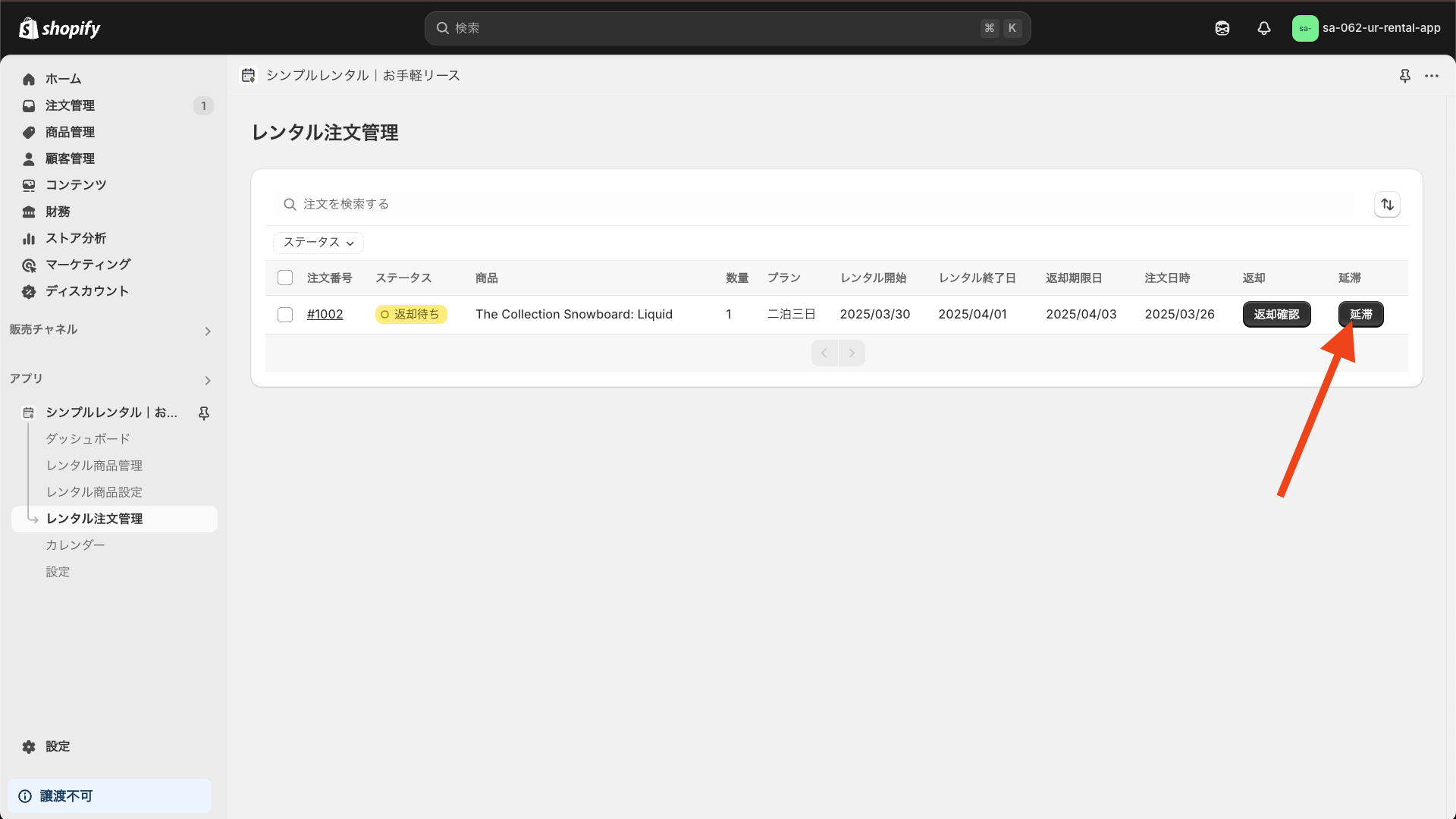Select all orders with header checkbox
The image size is (1456, 819).
285,278
